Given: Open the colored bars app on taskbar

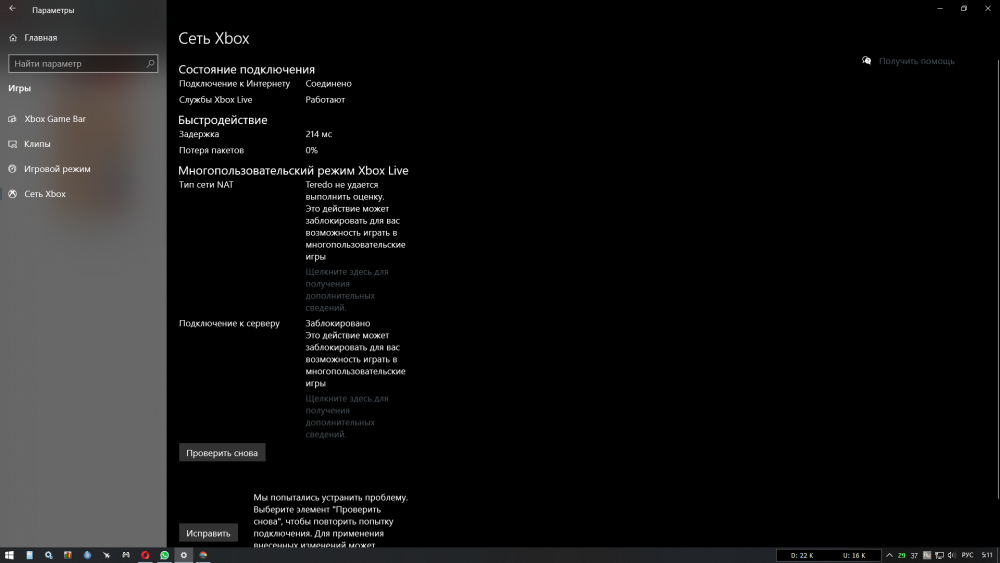Looking at the screenshot, I should 68,555.
